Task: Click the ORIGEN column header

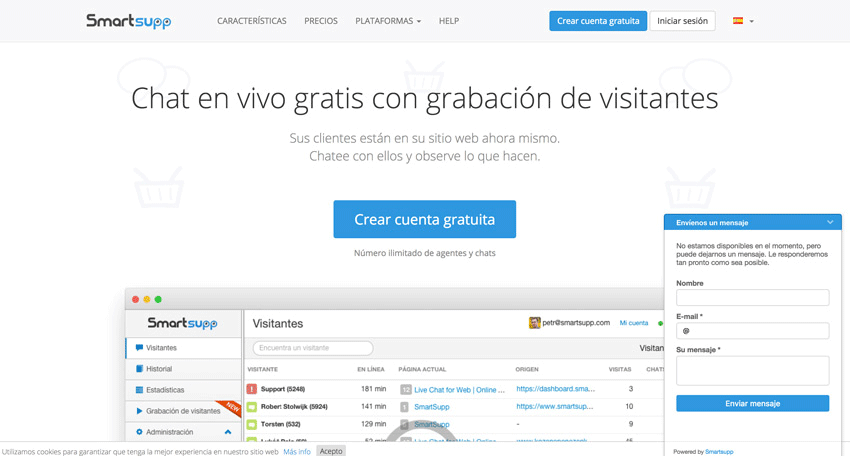Action: tap(527, 369)
